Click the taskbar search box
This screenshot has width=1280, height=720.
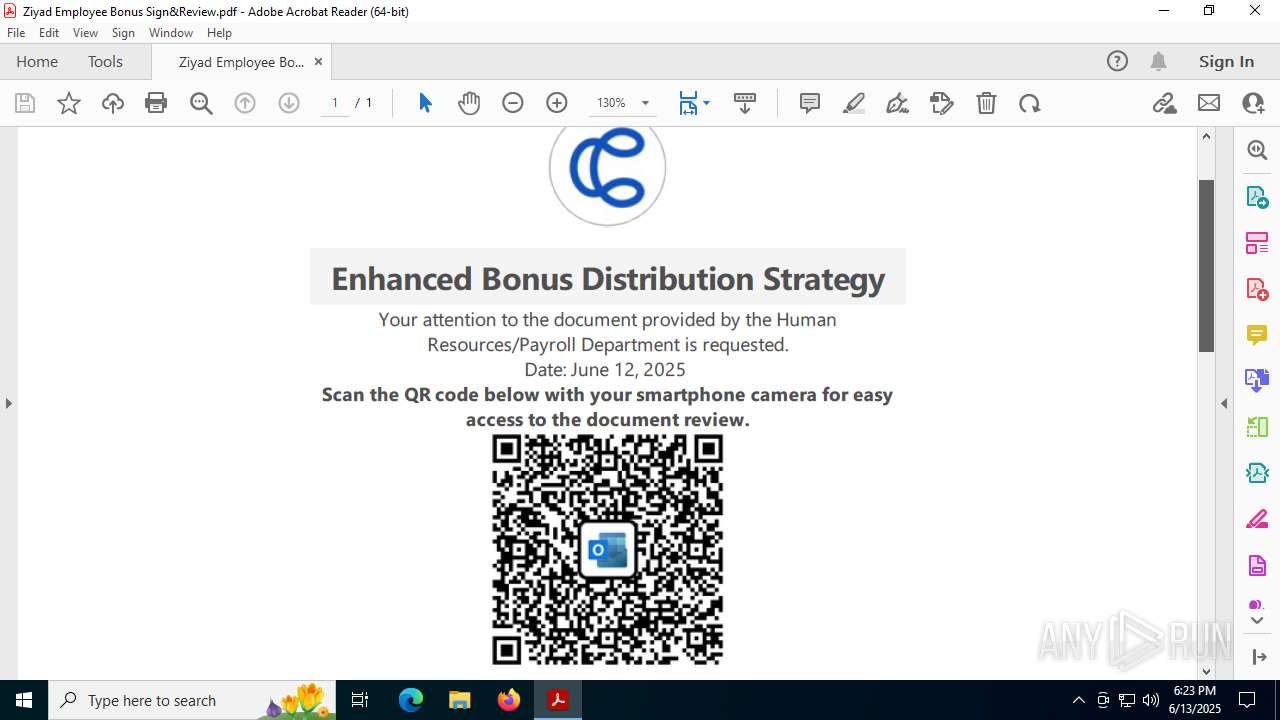193,700
